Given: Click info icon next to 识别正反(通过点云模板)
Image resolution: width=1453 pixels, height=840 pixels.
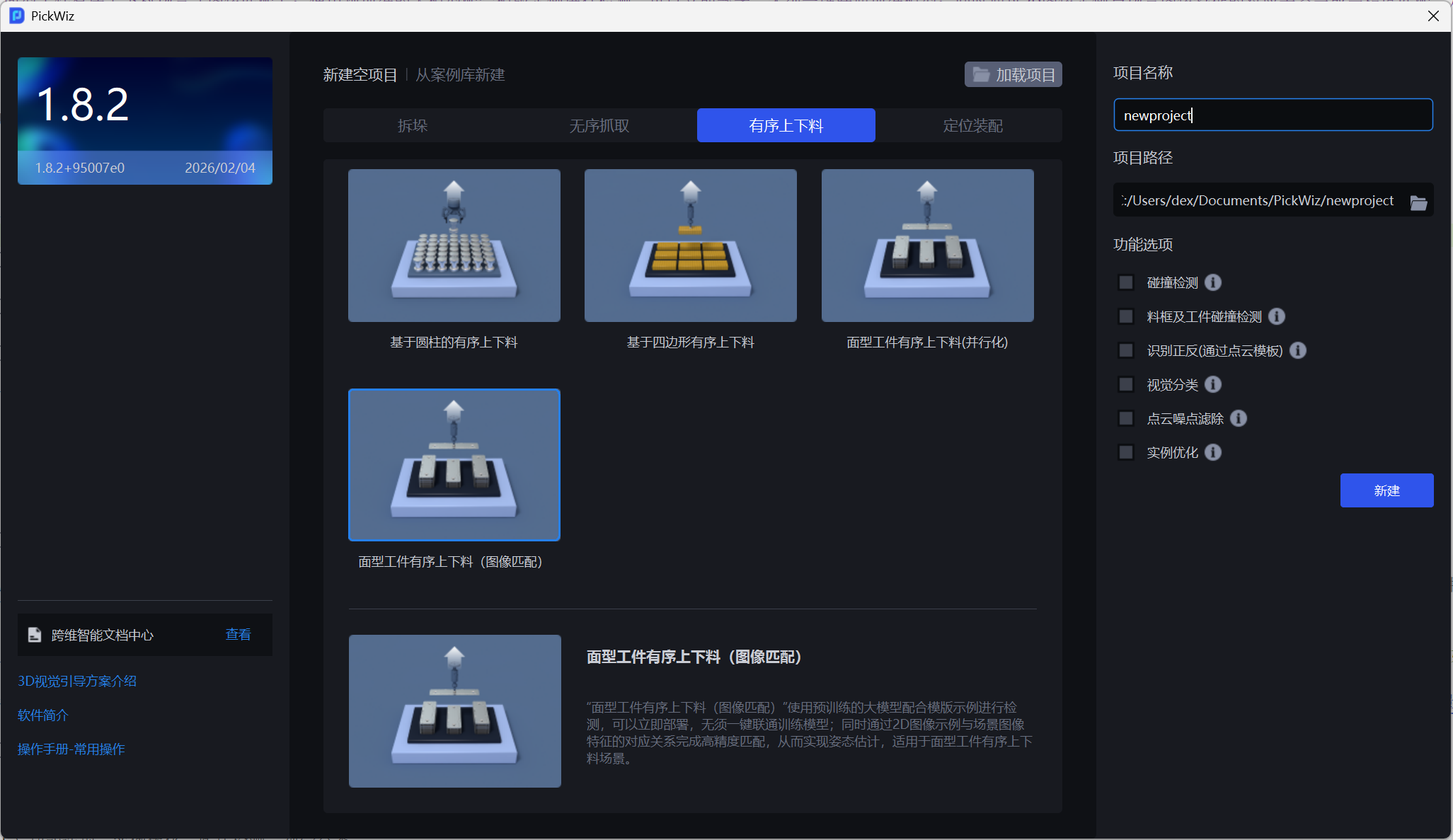Looking at the screenshot, I should tap(1298, 350).
